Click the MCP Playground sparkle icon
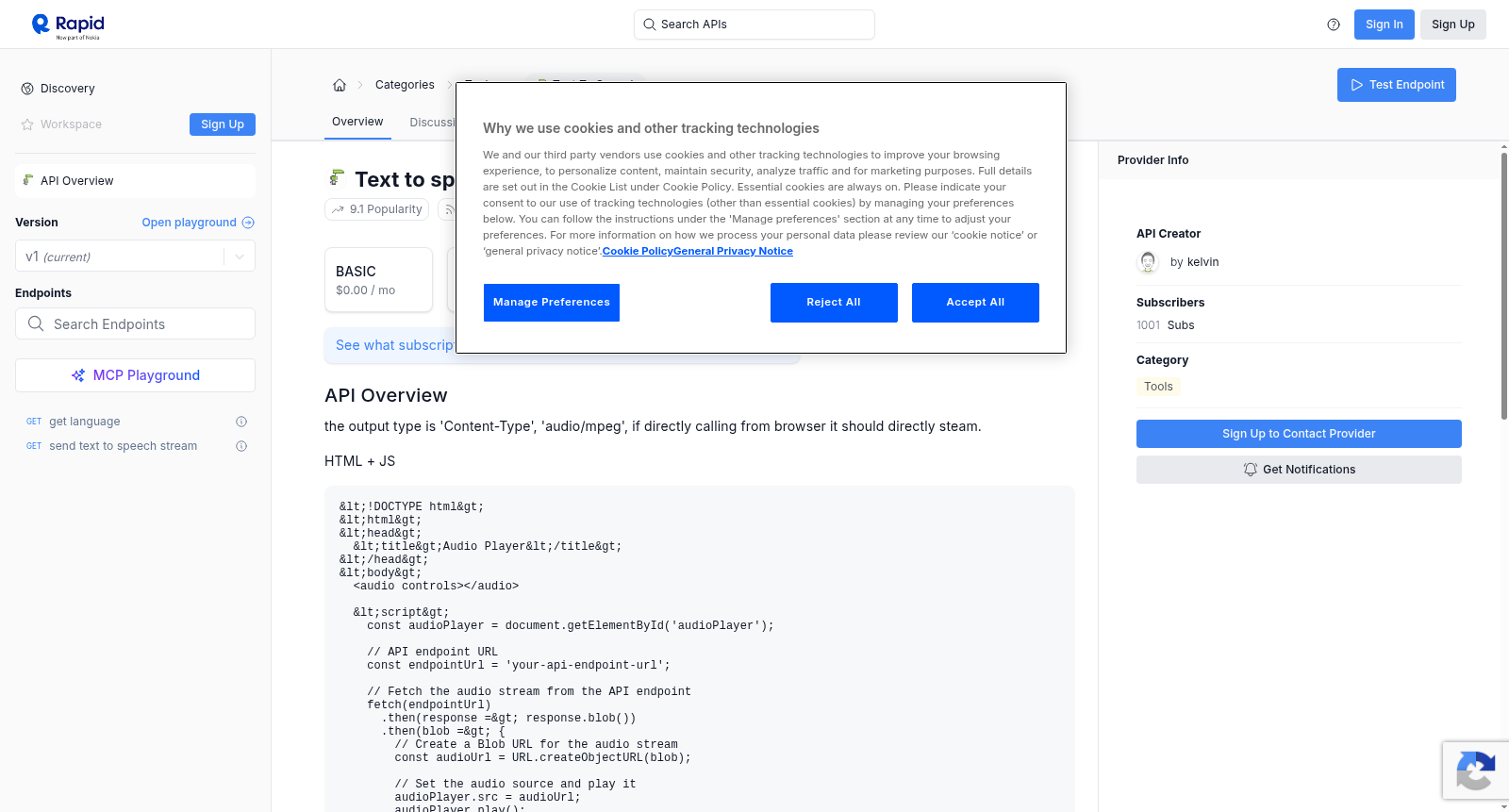 78,375
